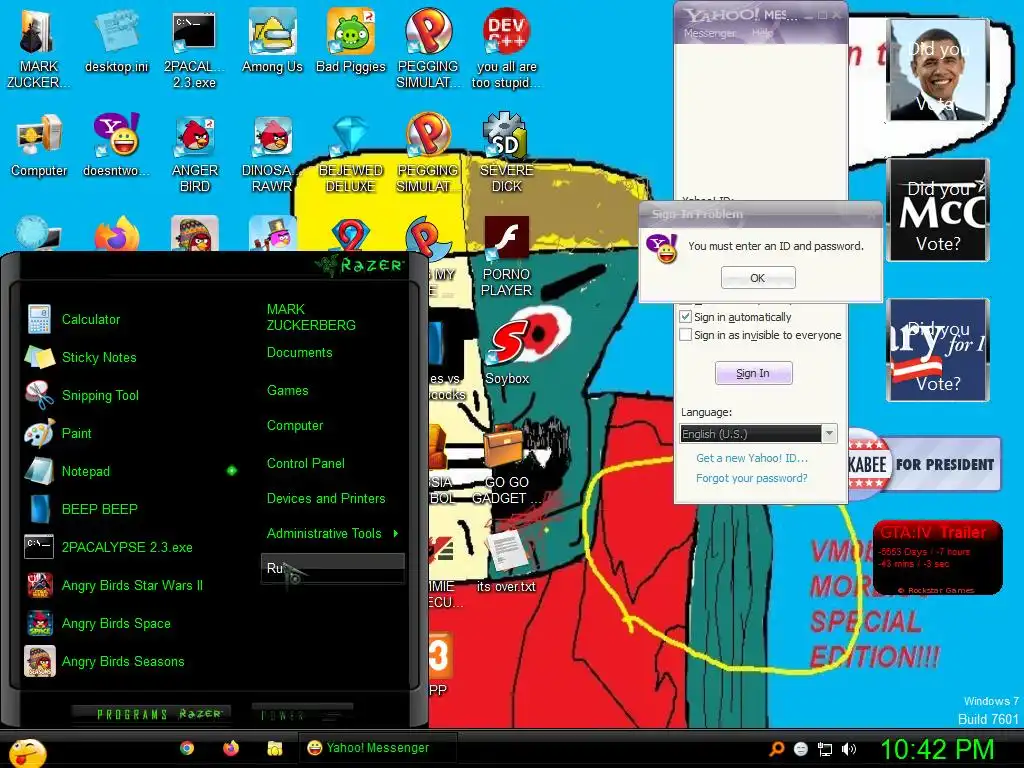This screenshot has width=1024, height=768.
Task: Click the magnifier search tray icon
Action: [776, 749]
